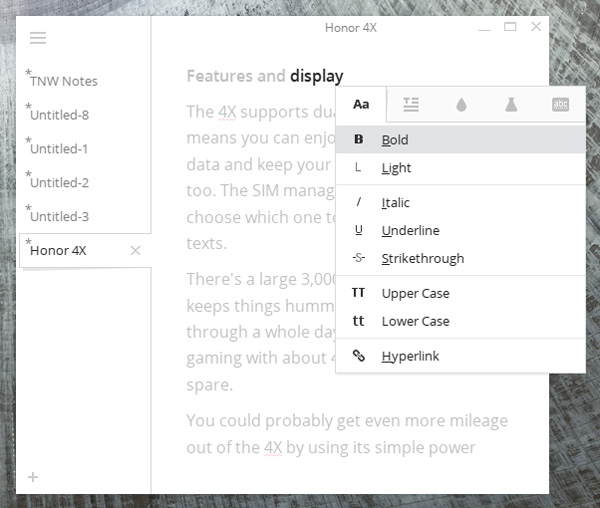Click the tt lowercase icon
This screenshot has width=600, height=508.
[x=358, y=321]
